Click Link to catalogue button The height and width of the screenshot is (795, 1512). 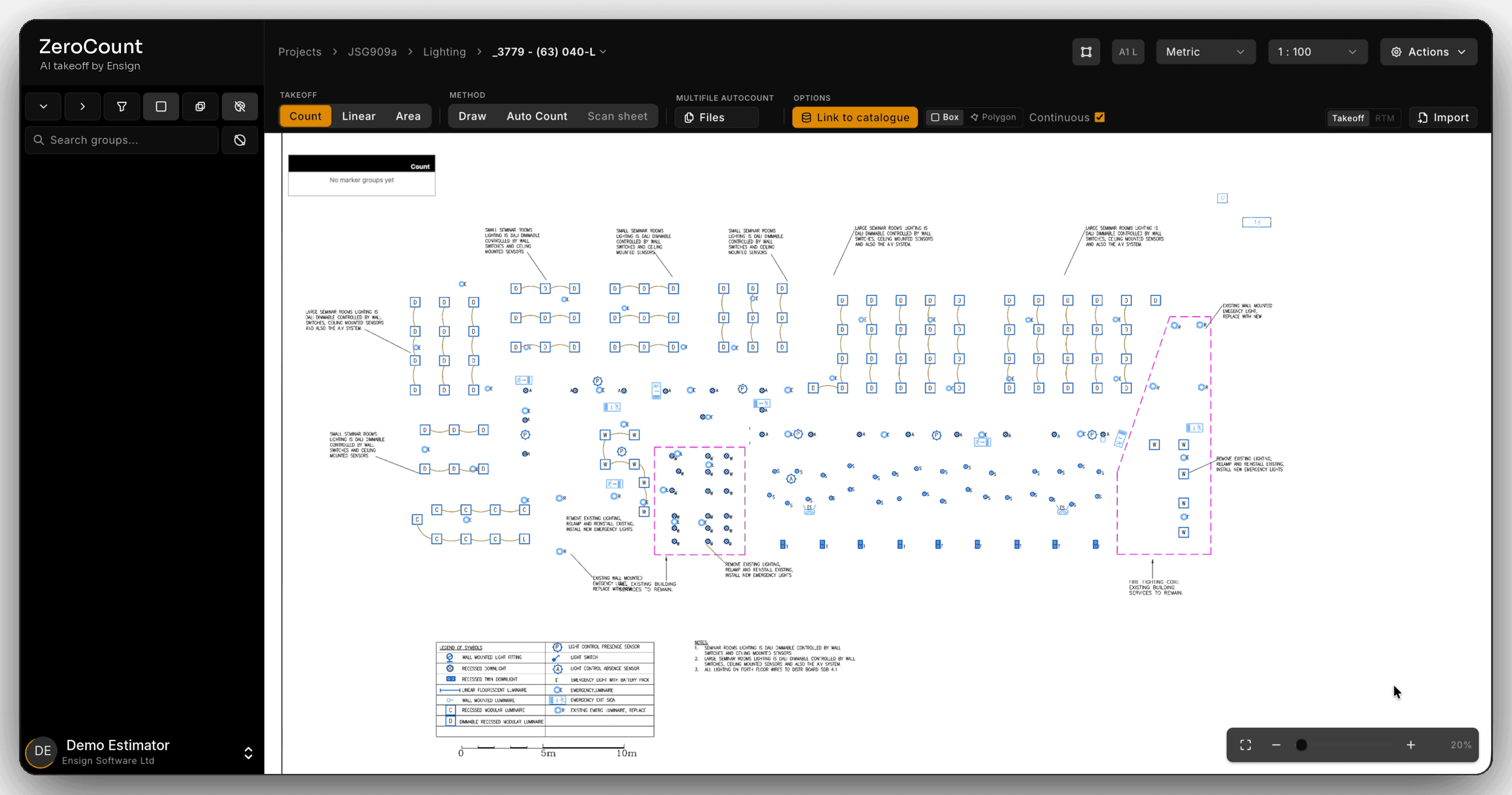click(855, 118)
